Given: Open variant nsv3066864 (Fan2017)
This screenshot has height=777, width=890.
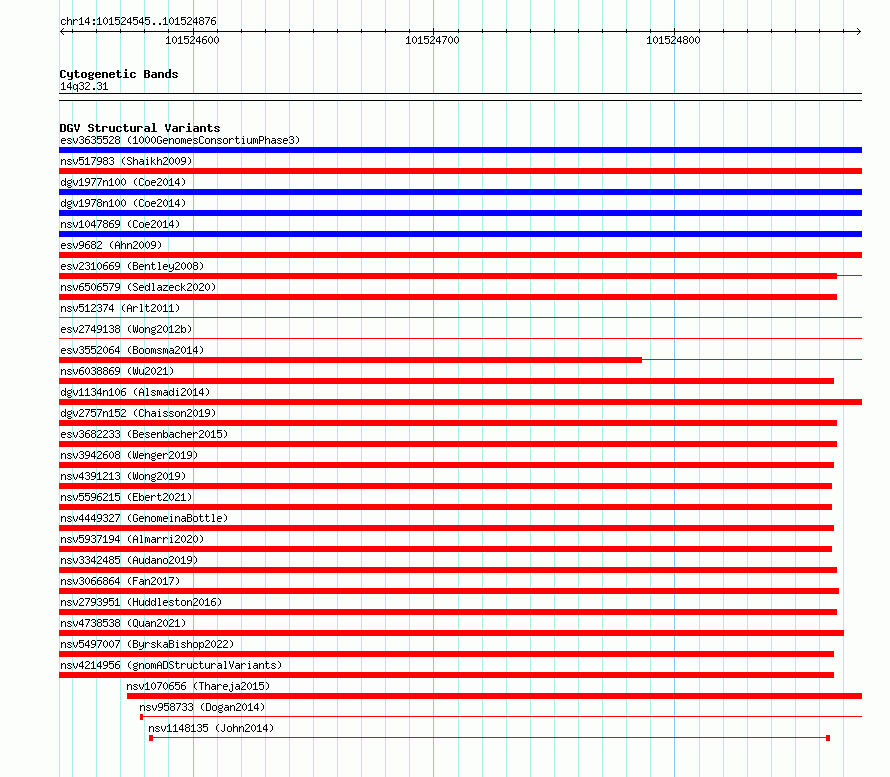Looking at the screenshot, I should tap(120, 581).
